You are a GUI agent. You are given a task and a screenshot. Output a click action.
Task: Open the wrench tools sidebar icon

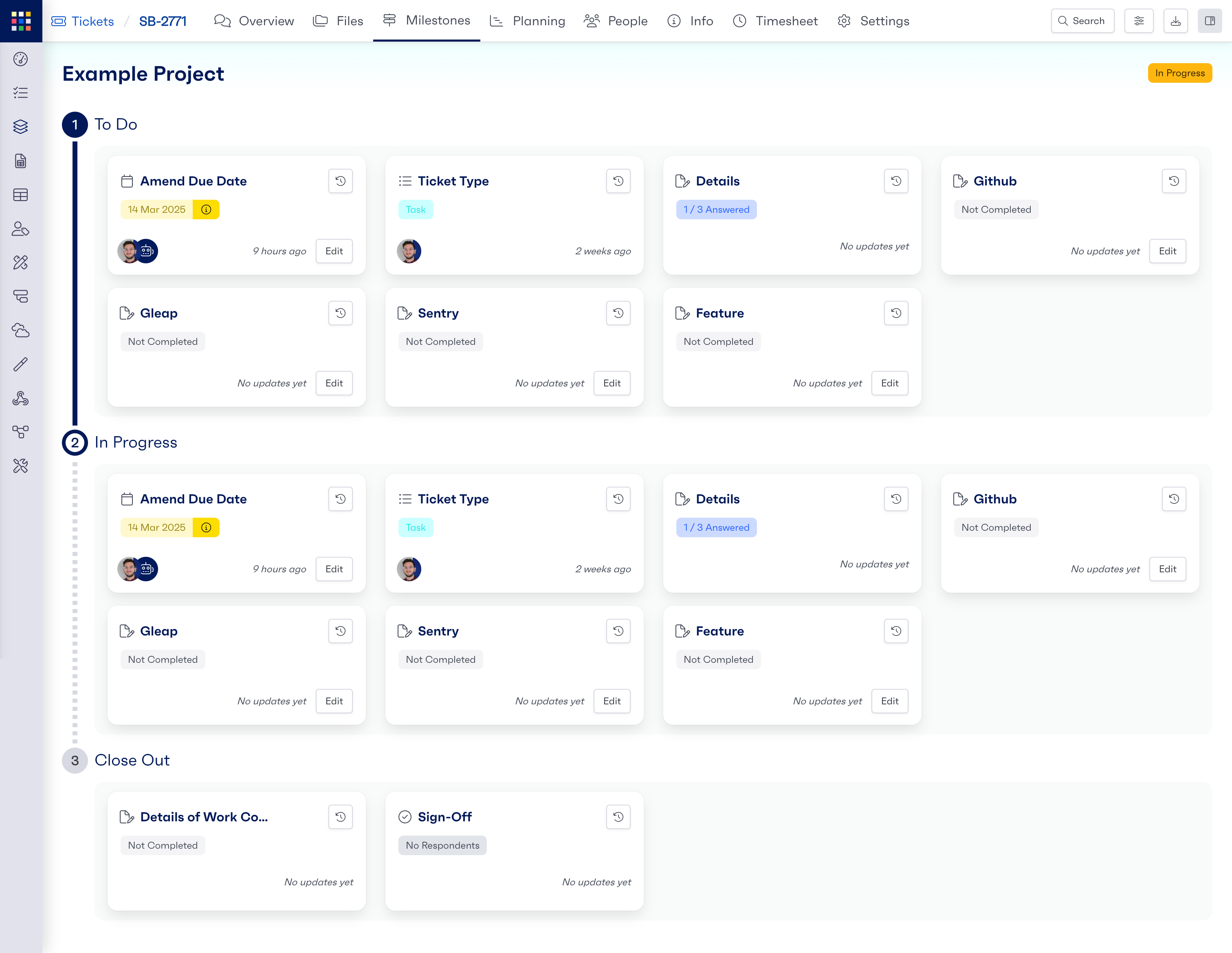(21, 466)
